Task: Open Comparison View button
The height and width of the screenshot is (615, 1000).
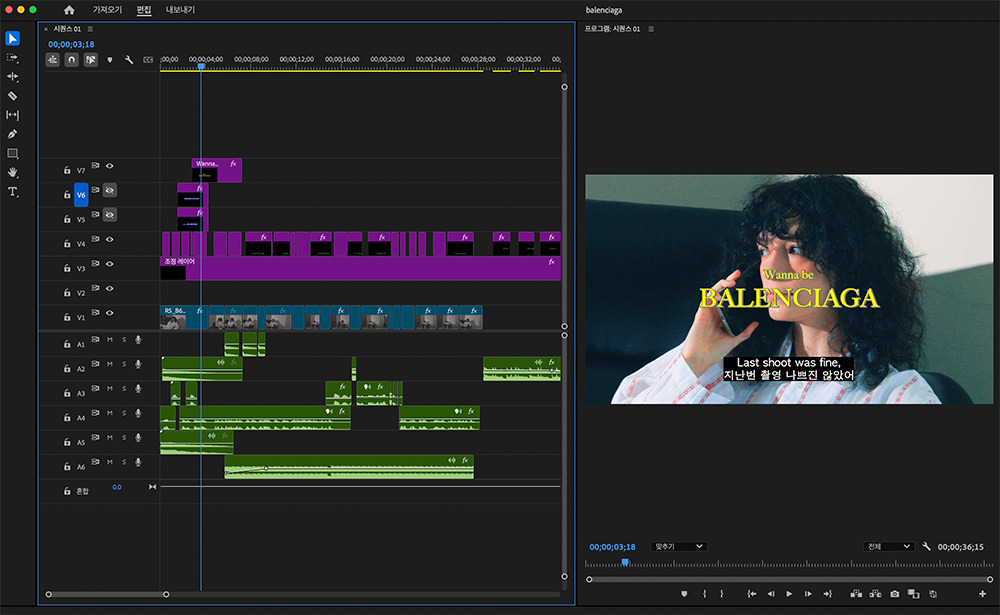Action: point(914,594)
